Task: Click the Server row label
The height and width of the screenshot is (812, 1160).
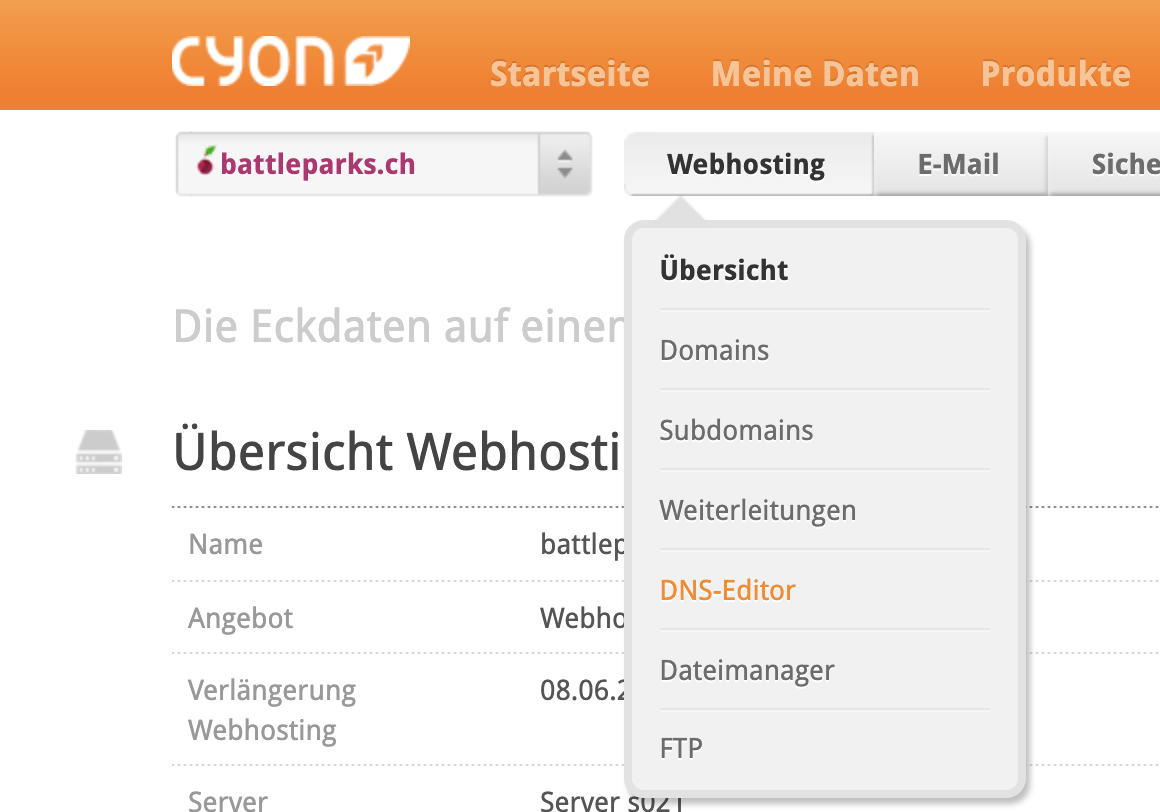Action: pyautogui.click(x=228, y=800)
